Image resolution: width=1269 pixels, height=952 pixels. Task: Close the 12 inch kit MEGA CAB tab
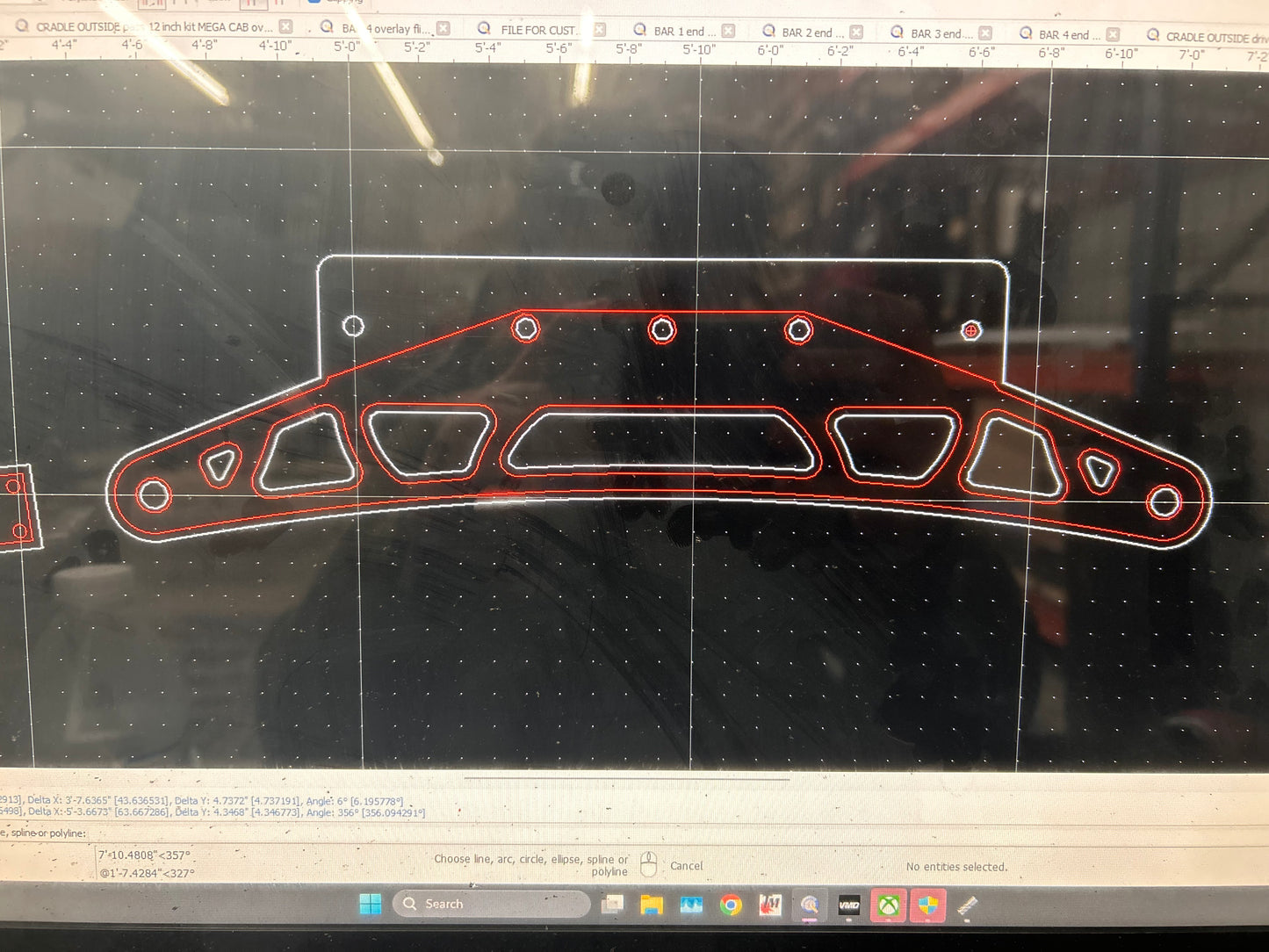[285, 27]
